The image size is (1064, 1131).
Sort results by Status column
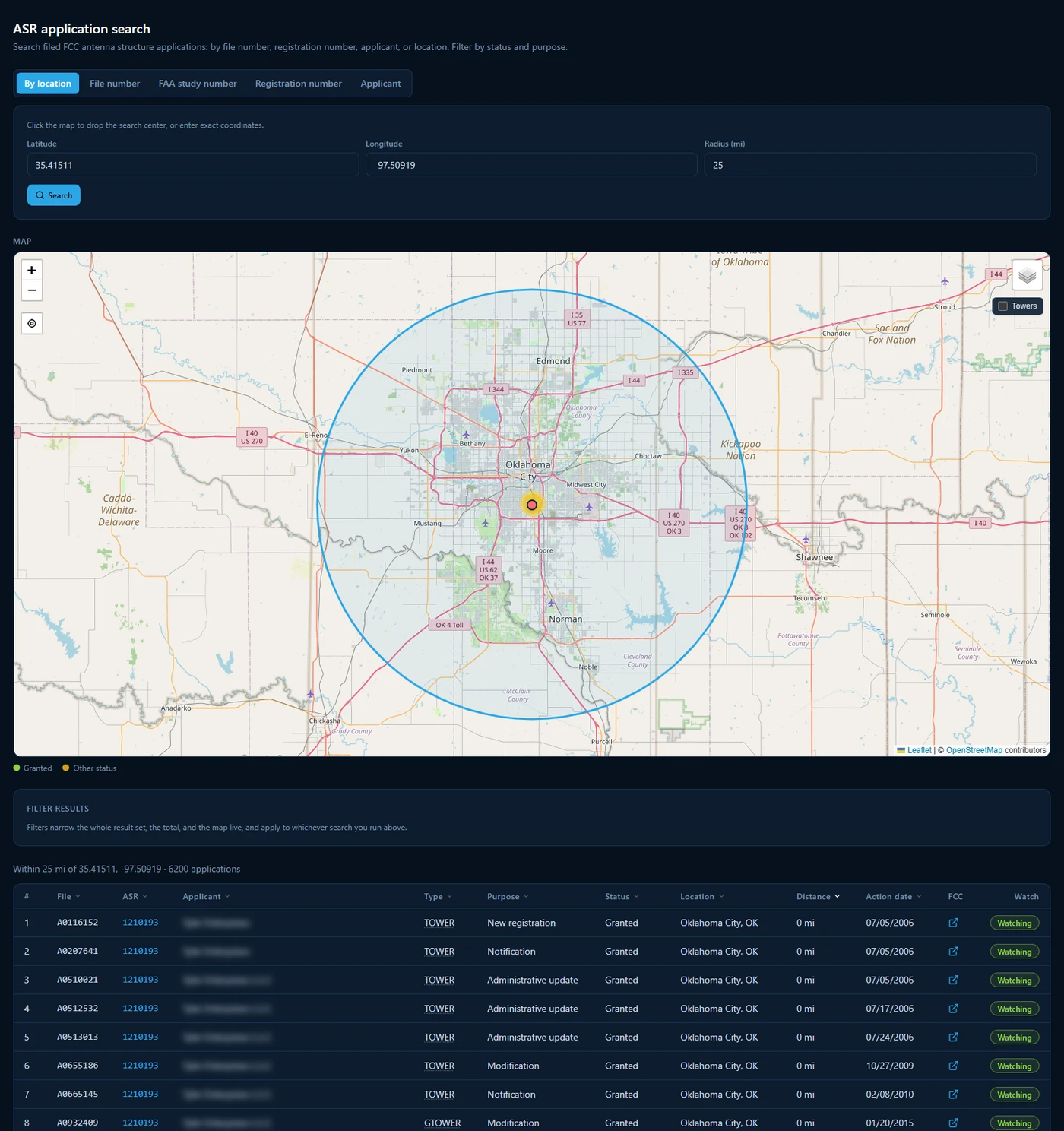(622, 897)
